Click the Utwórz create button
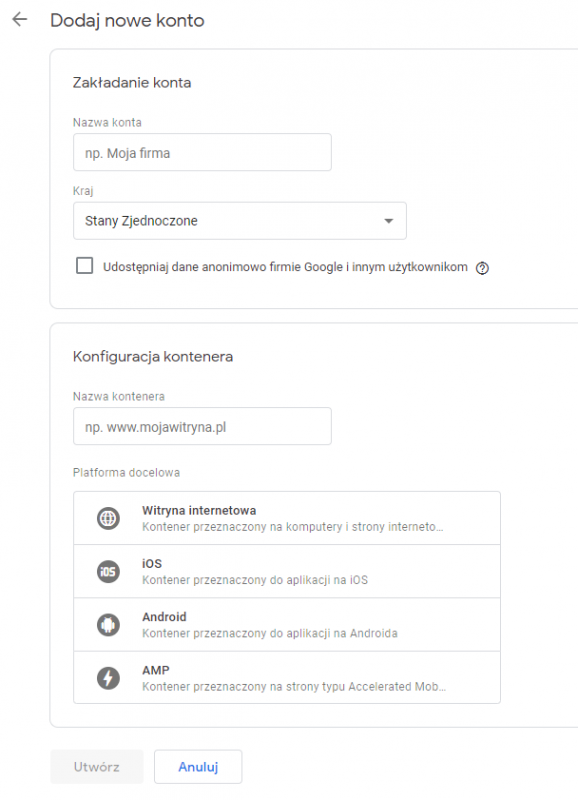 (96, 767)
